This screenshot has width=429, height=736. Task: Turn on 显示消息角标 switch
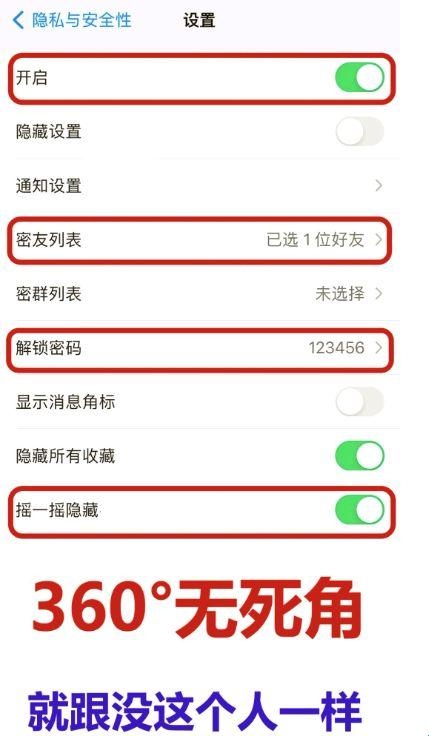coord(360,402)
